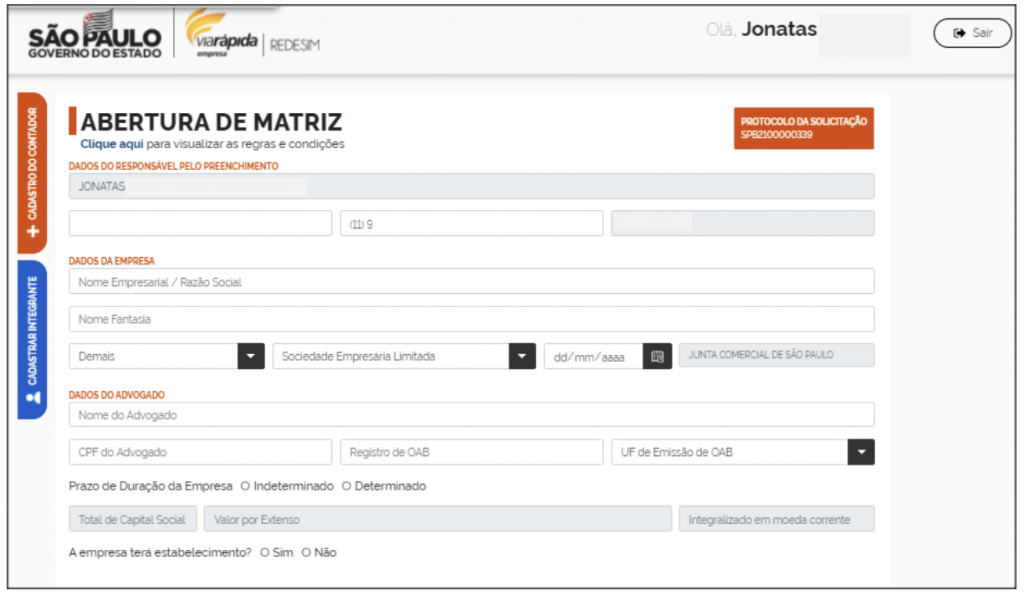Image resolution: width=1024 pixels, height=596 pixels.
Task: Click the Protocolo da Solicitação orange badge
Action: pyautogui.click(x=804, y=128)
